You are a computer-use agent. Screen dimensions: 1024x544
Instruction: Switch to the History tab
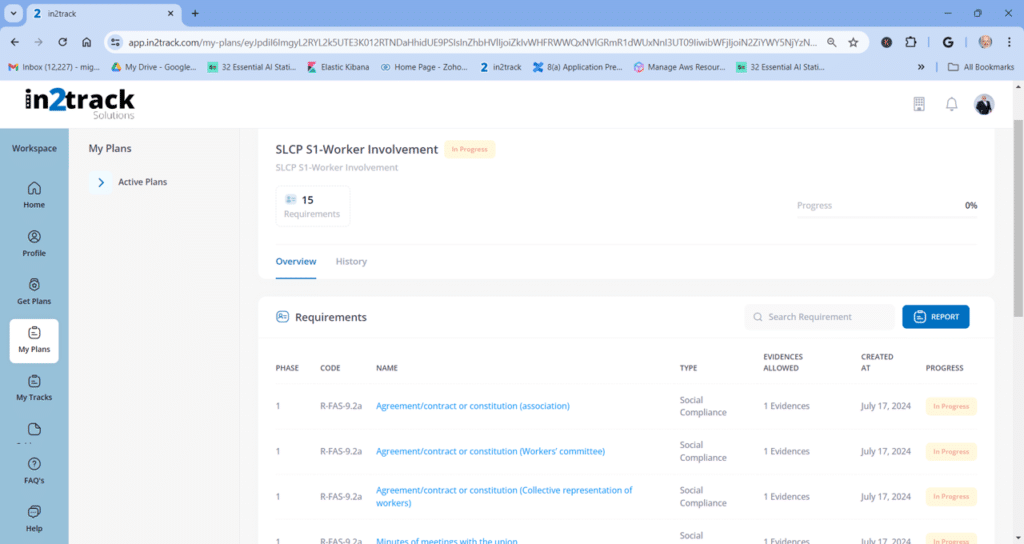351,262
